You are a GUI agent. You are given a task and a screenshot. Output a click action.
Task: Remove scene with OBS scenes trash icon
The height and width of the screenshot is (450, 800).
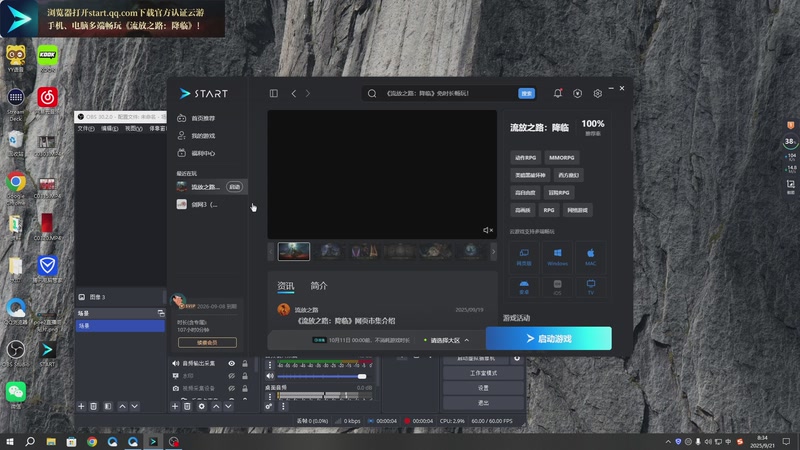[93, 406]
